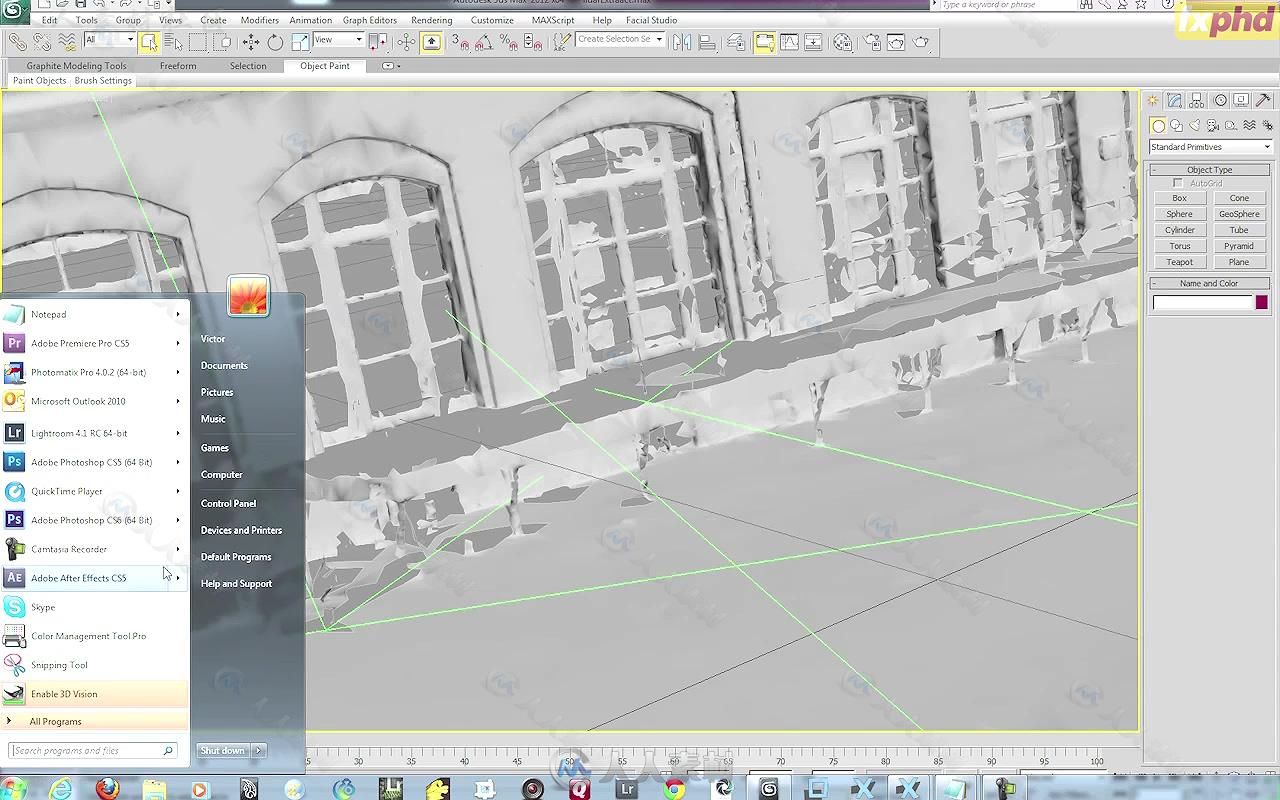Open the Modify panel tab icon
Image resolution: width=1280 pixels, height=800 pixels.
pos(1175,100)
